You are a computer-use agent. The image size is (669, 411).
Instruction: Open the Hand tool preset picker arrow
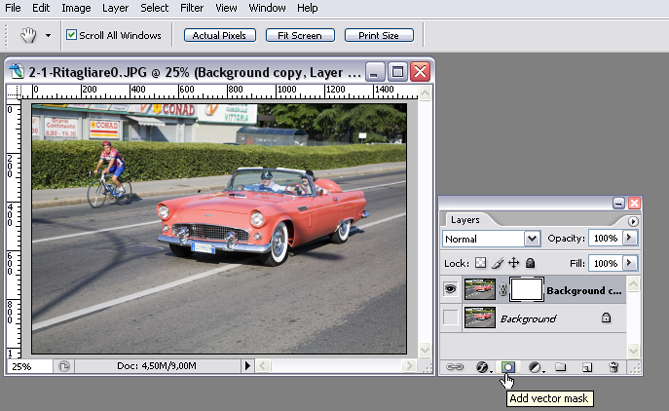pos(48,36)
